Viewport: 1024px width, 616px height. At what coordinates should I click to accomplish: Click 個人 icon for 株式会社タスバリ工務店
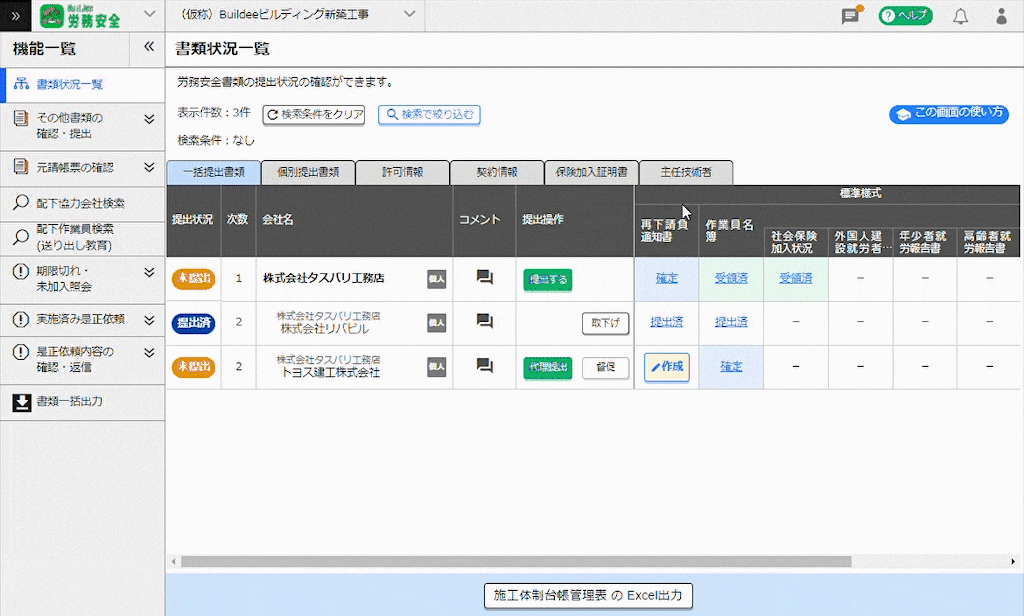point(436,279)
